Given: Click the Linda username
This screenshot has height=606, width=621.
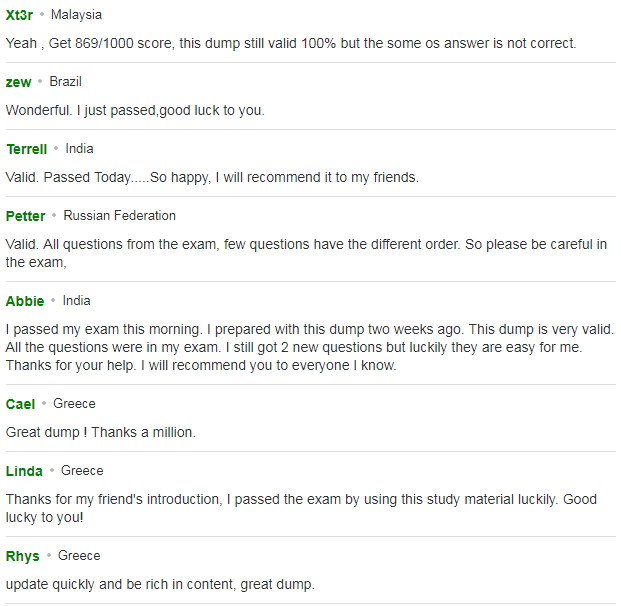Looking at the screenshot, I should point(24,471).
